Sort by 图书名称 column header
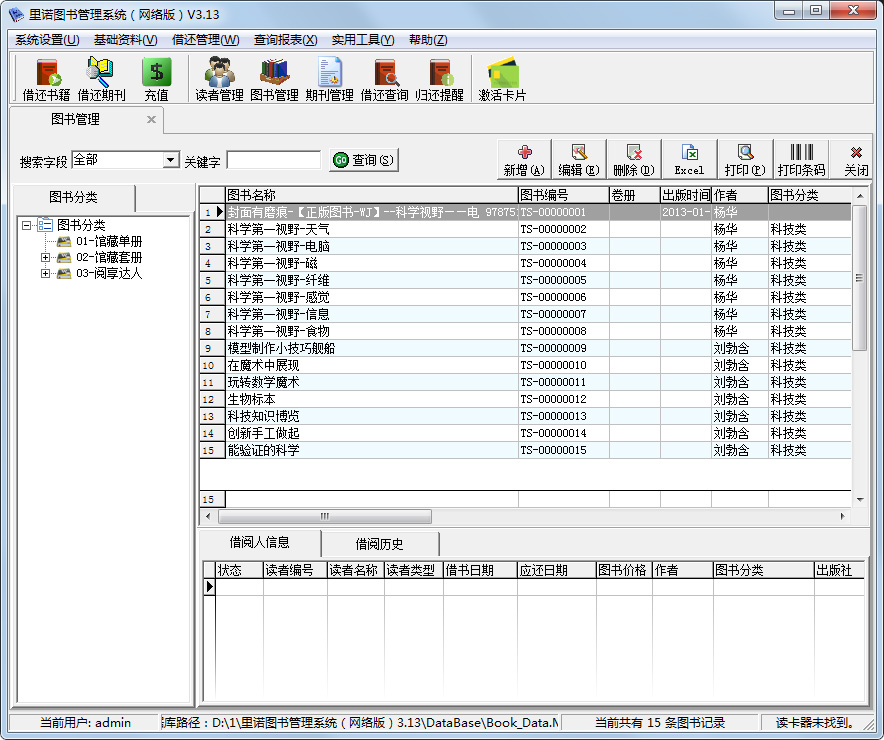 click(372, 195)
